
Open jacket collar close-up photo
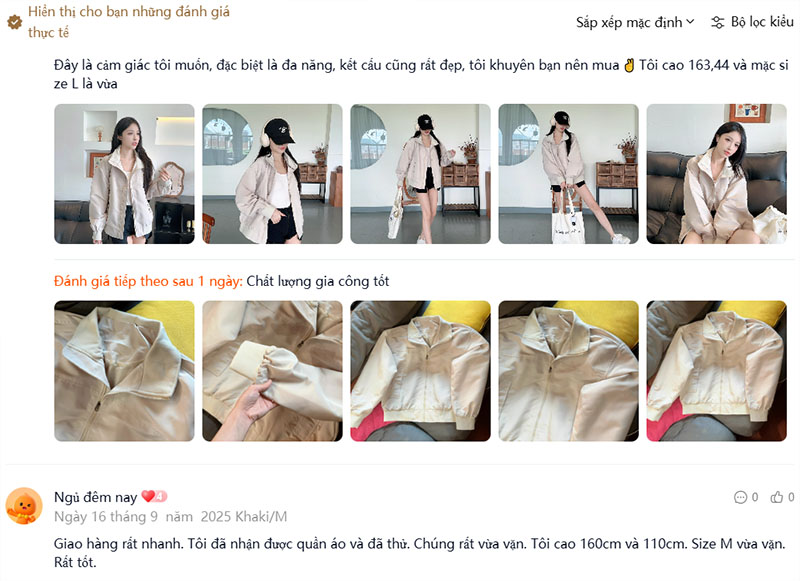tap(124, 371)
